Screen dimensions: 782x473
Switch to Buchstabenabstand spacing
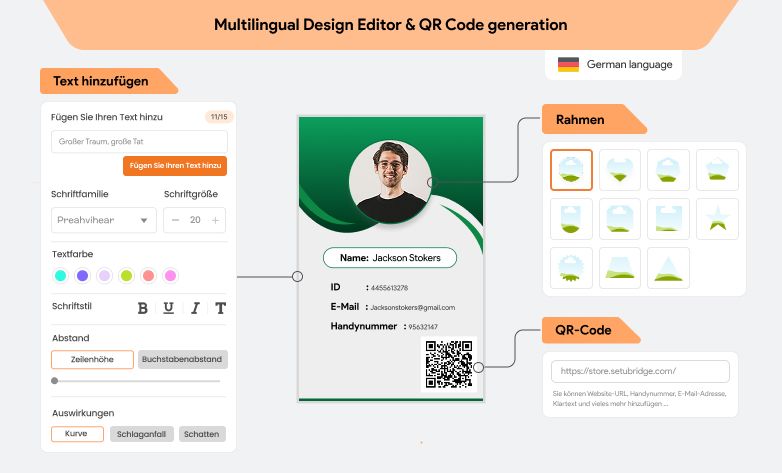[x=183, y=359]
